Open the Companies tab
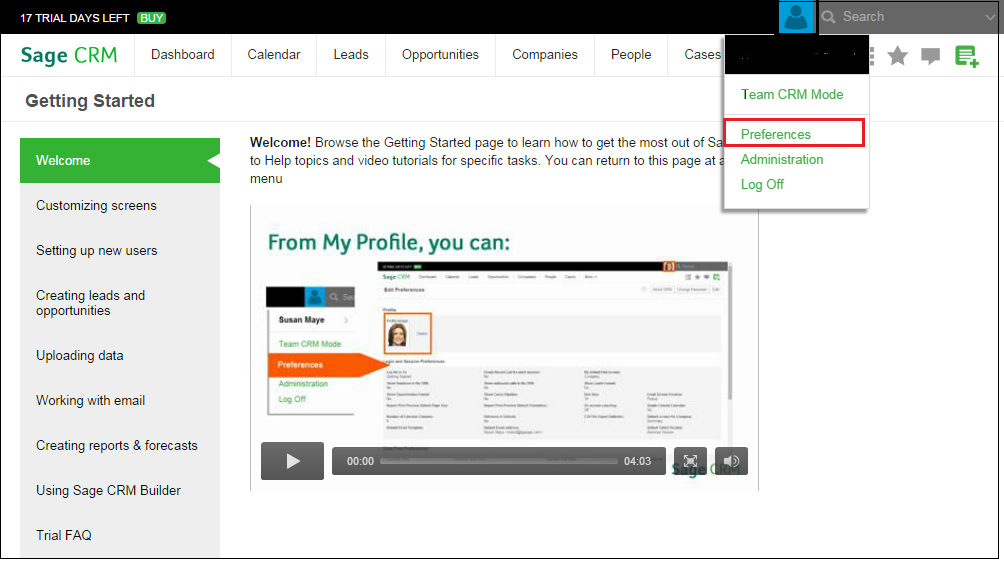 pos(544,55)
